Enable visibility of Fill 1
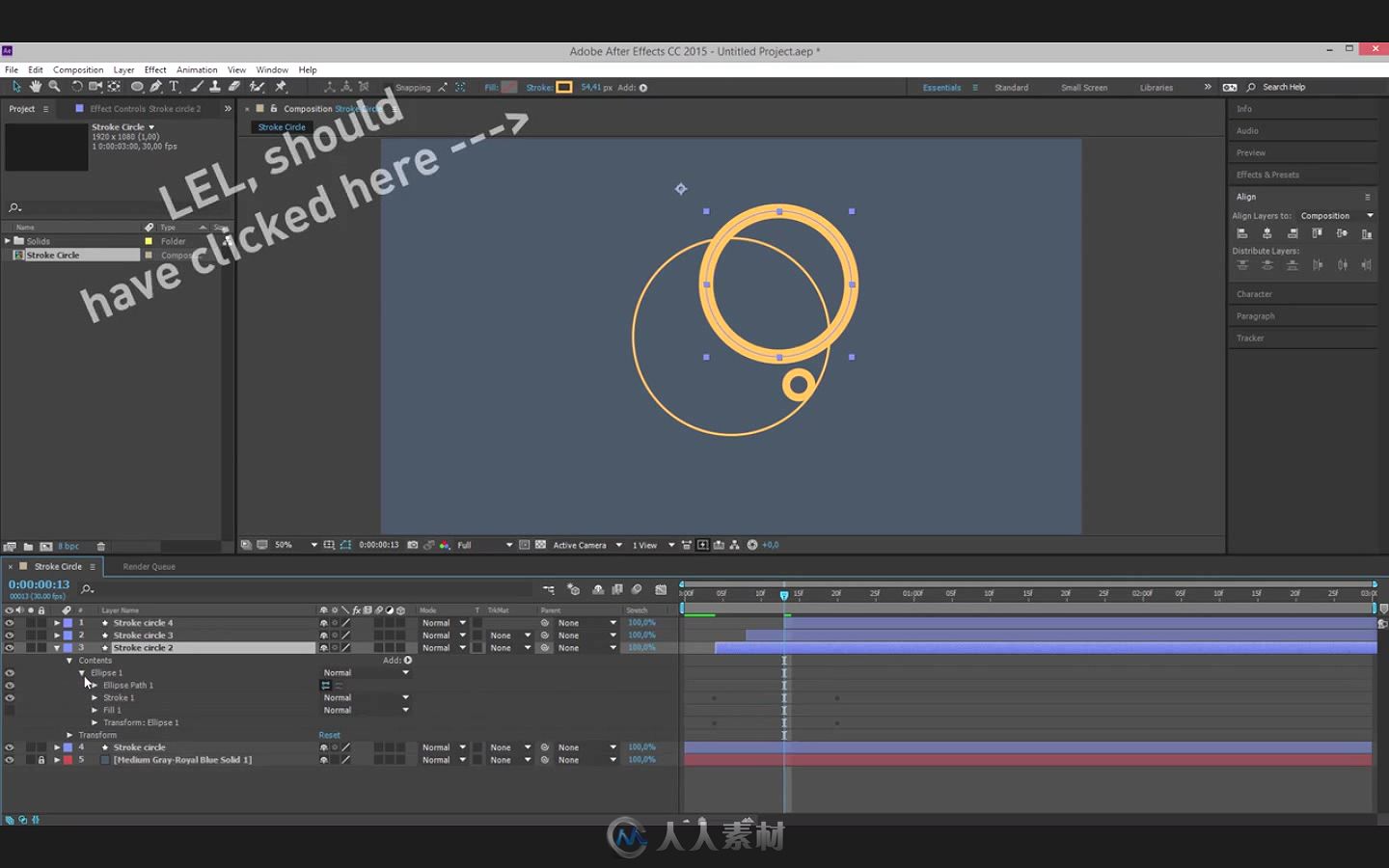Image resolution: width=1389 pixels, height=868 pixels. pos(10,711)
